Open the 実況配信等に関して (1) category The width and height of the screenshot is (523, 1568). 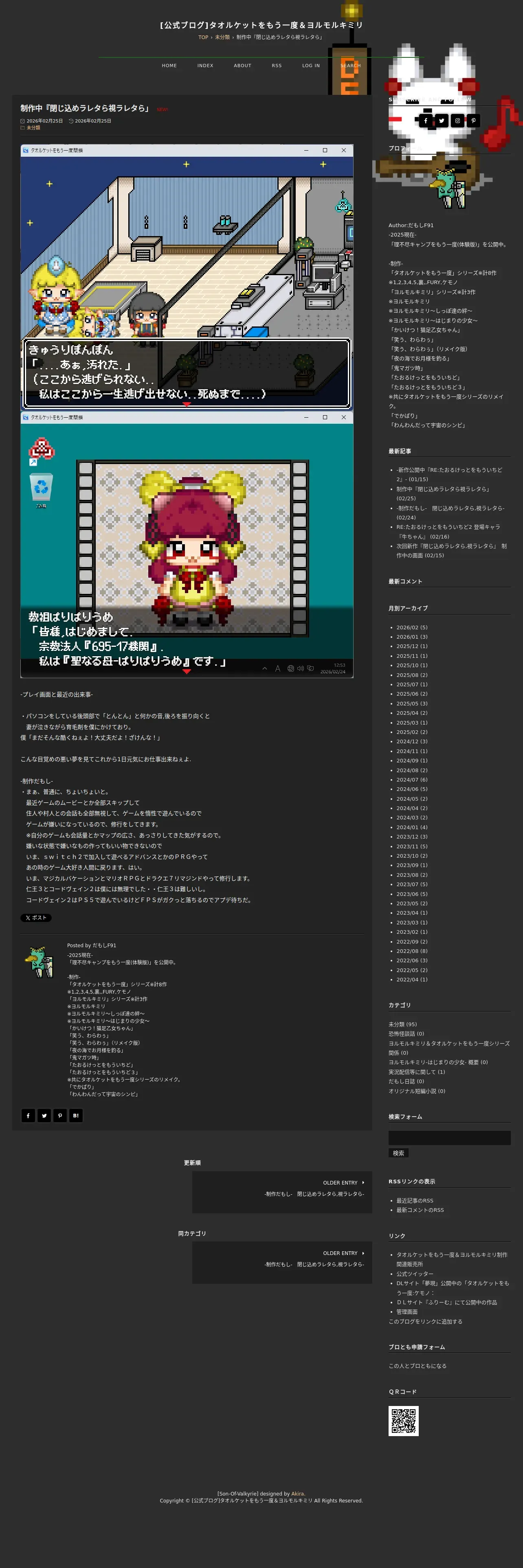[416, 1072]
